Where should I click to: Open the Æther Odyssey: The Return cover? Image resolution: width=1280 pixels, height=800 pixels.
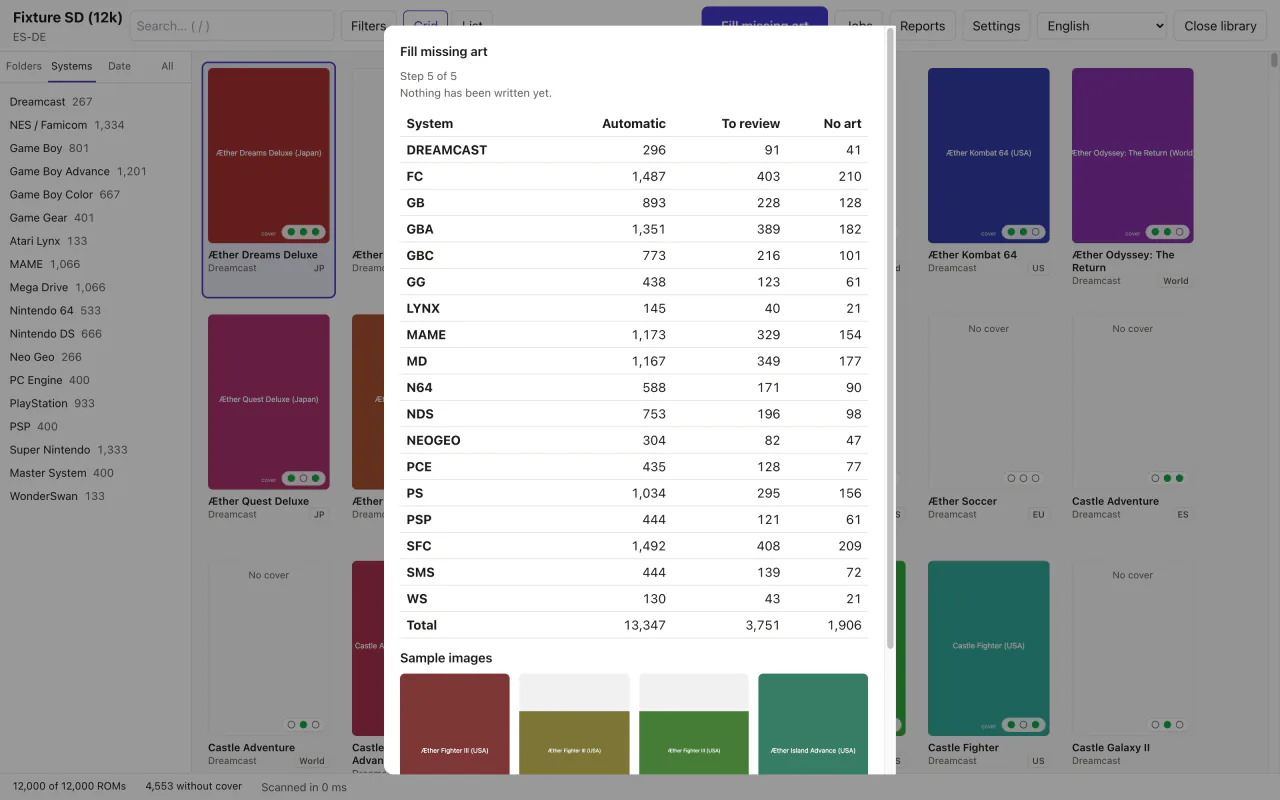(1133, 155)
